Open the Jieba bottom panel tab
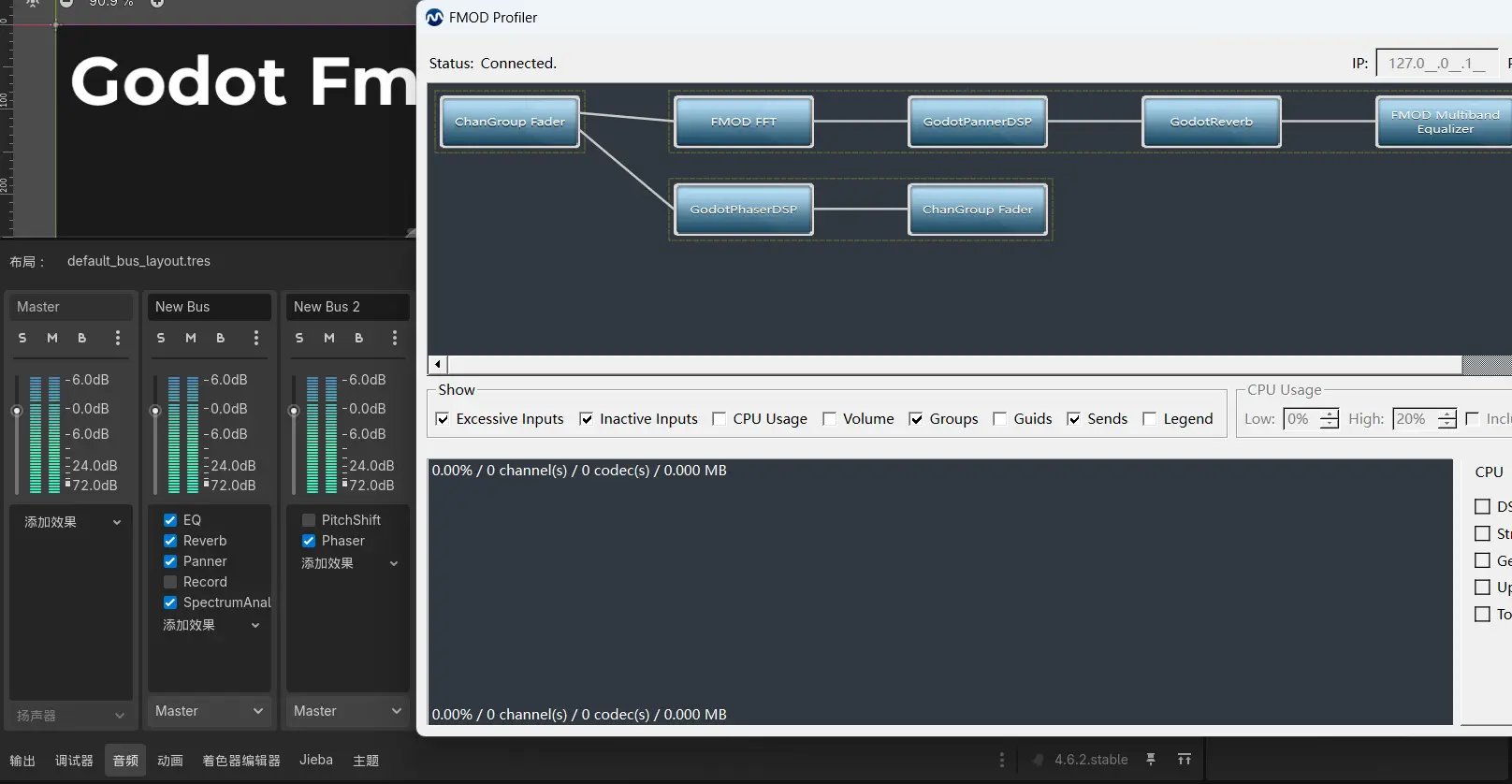Screen dimensions: 1512x784 [316, 760]
